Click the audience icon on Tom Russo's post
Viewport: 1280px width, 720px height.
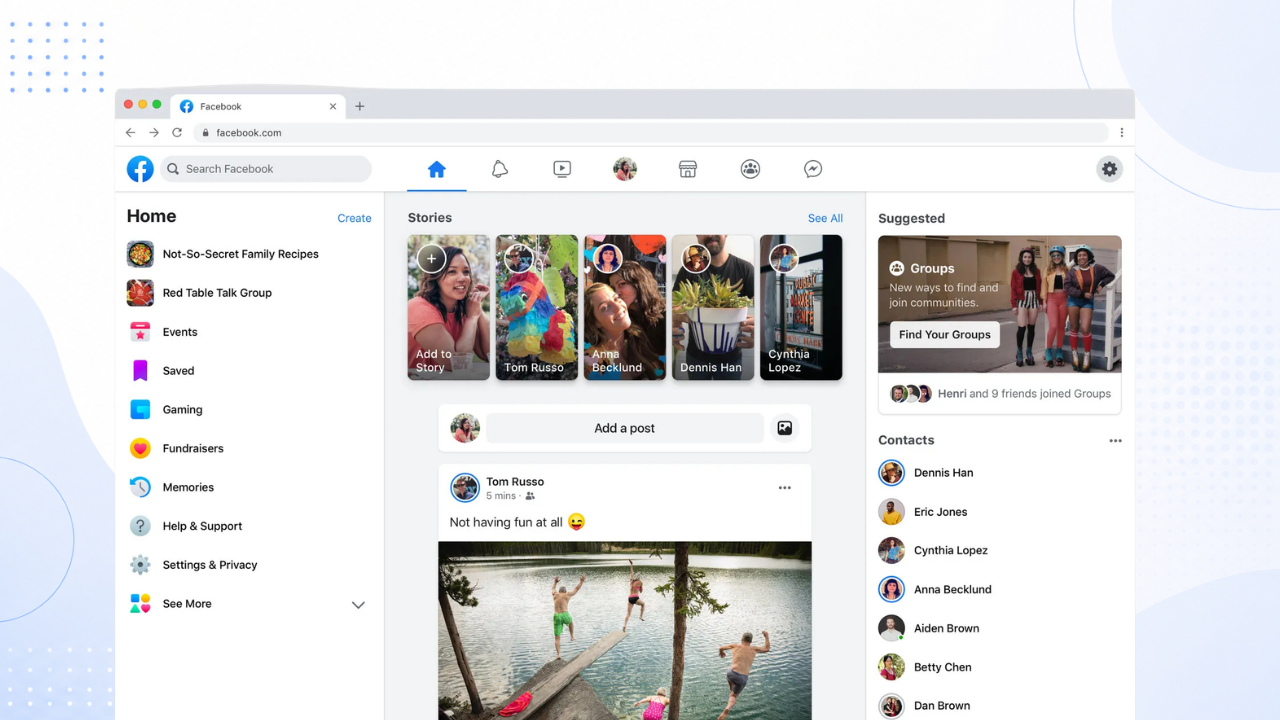tap(530, 496)
